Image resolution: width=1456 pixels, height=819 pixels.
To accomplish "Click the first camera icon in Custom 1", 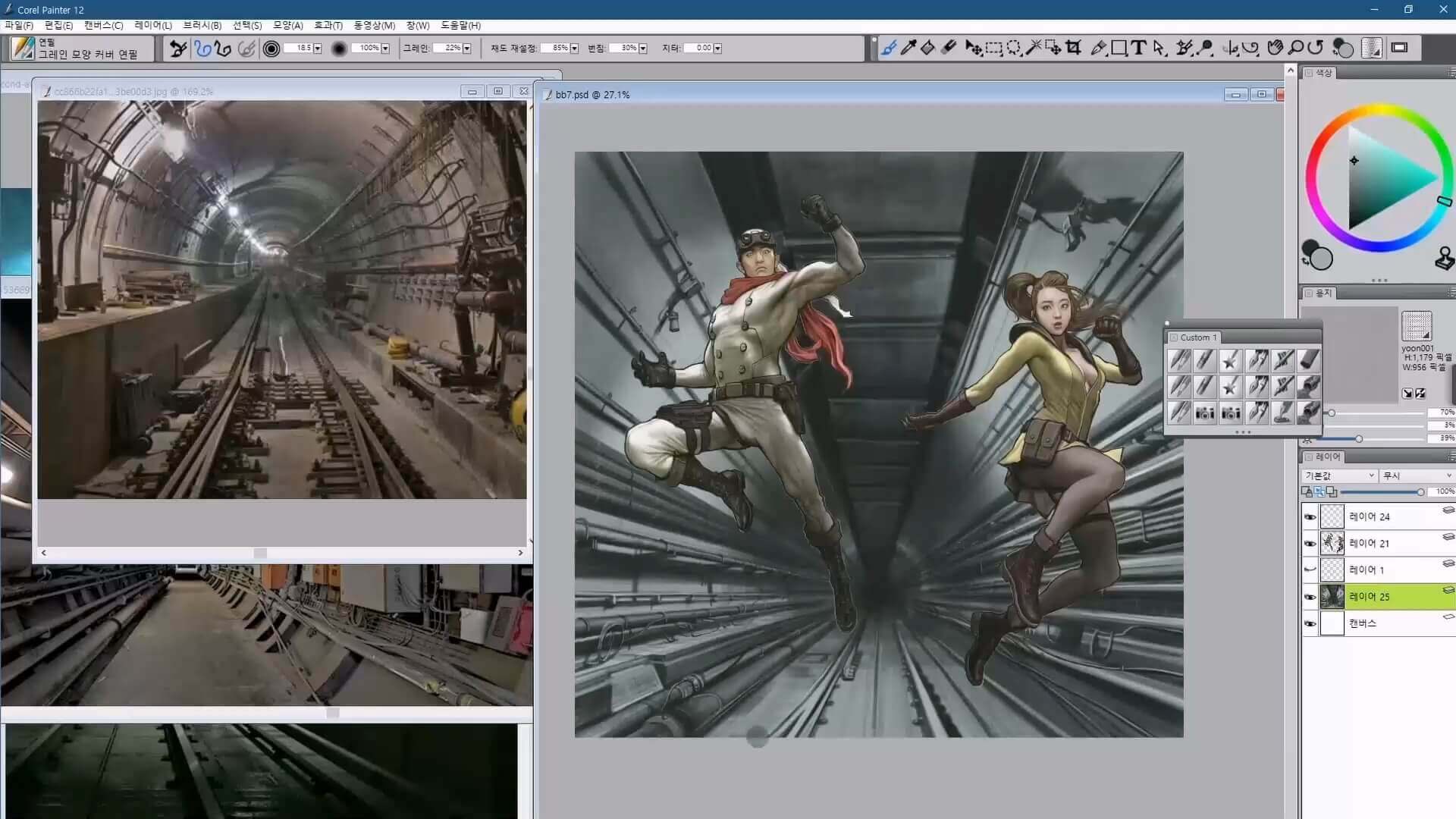I will coord(1204,413).
